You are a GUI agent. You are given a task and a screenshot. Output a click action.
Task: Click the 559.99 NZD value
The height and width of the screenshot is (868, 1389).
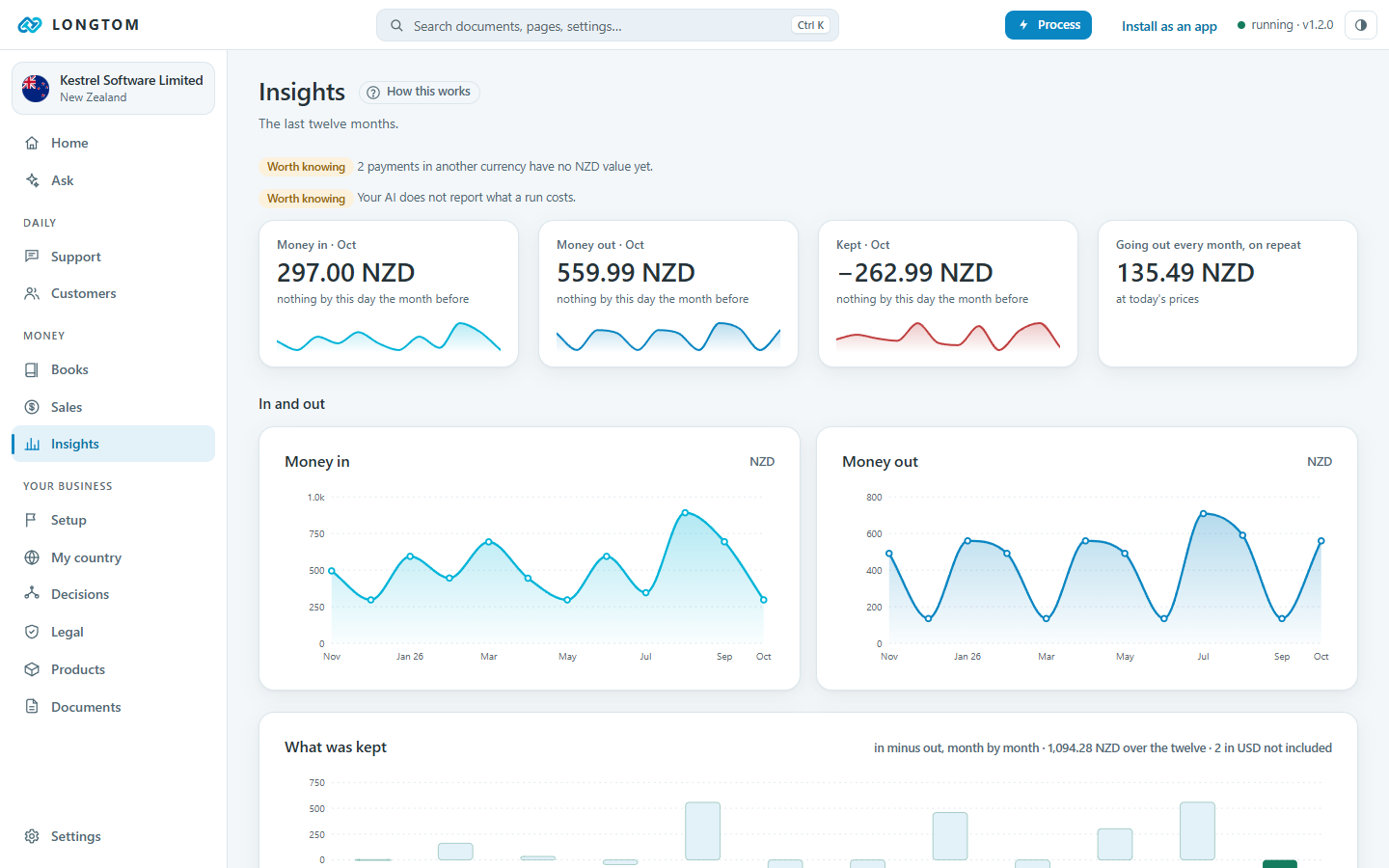tap(626, 273)
